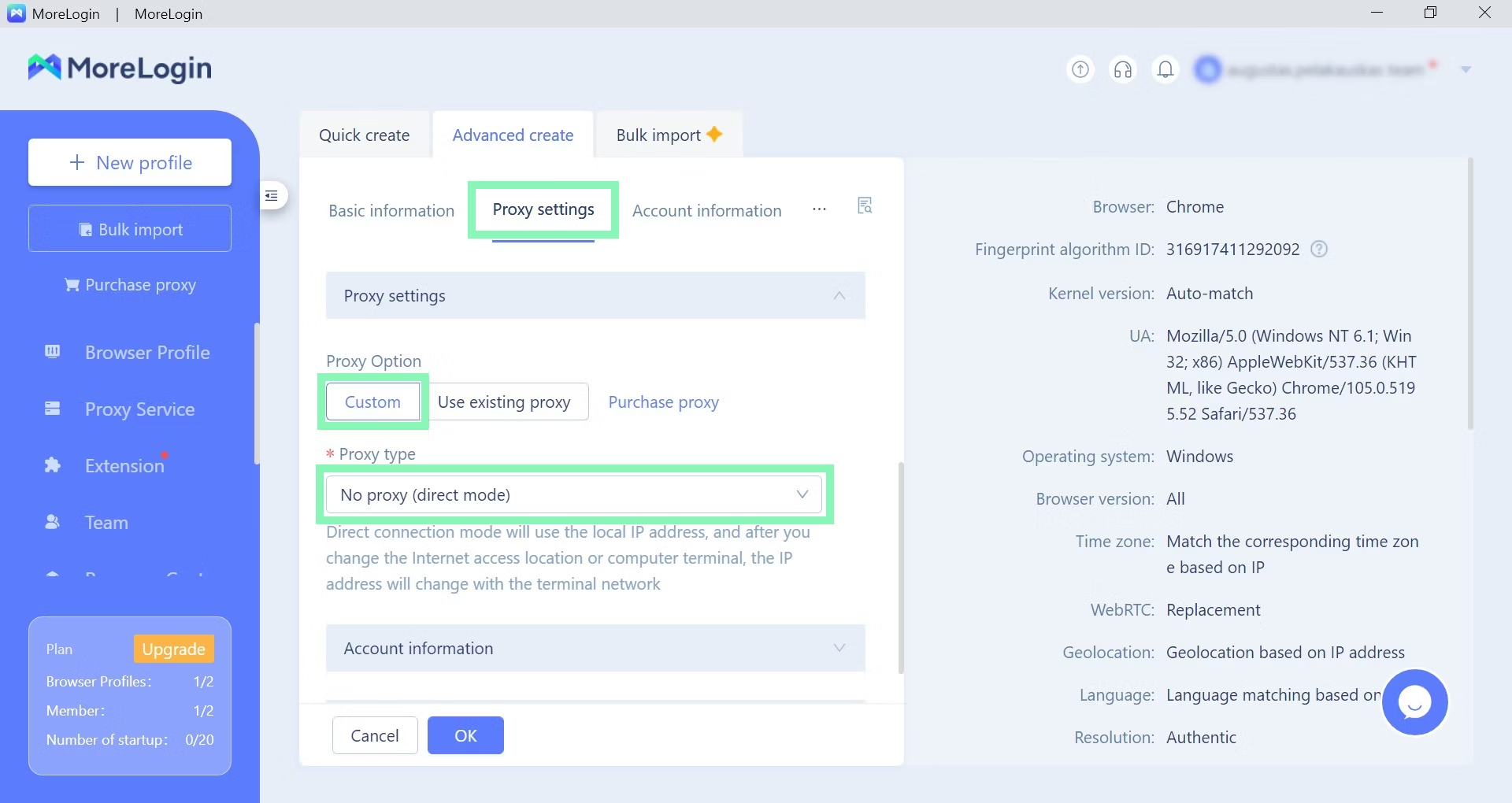Open the chat support bubble
This screenshot has height=803, width=1512.
pyautogui.click(x=1414, y=701)
